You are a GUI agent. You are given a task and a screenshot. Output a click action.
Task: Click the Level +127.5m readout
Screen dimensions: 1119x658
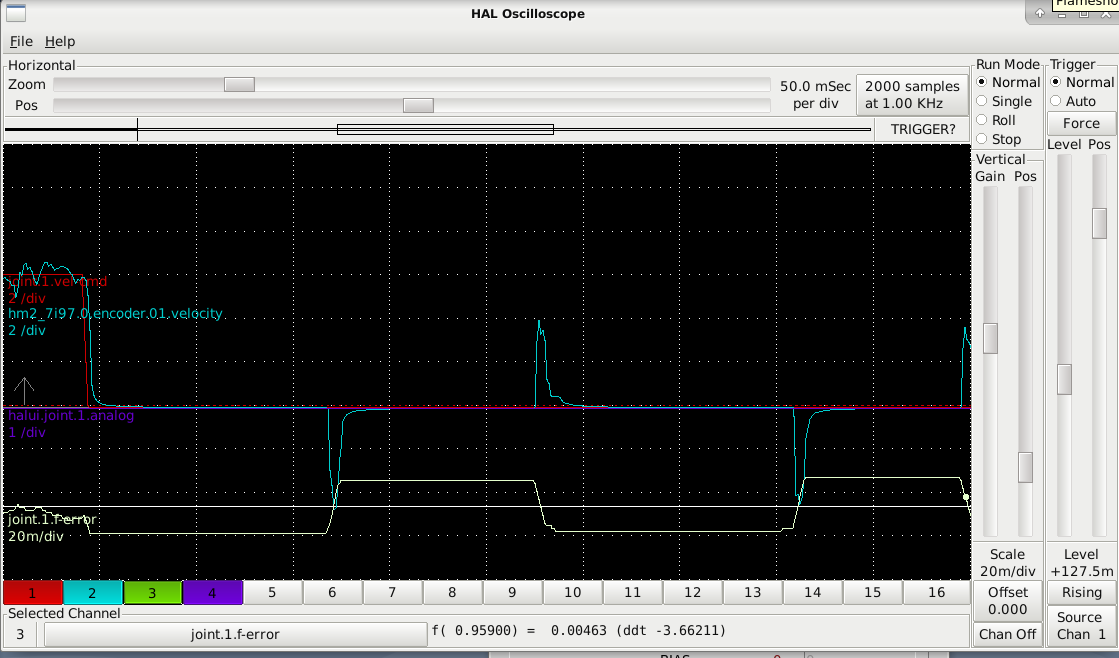1081,562
